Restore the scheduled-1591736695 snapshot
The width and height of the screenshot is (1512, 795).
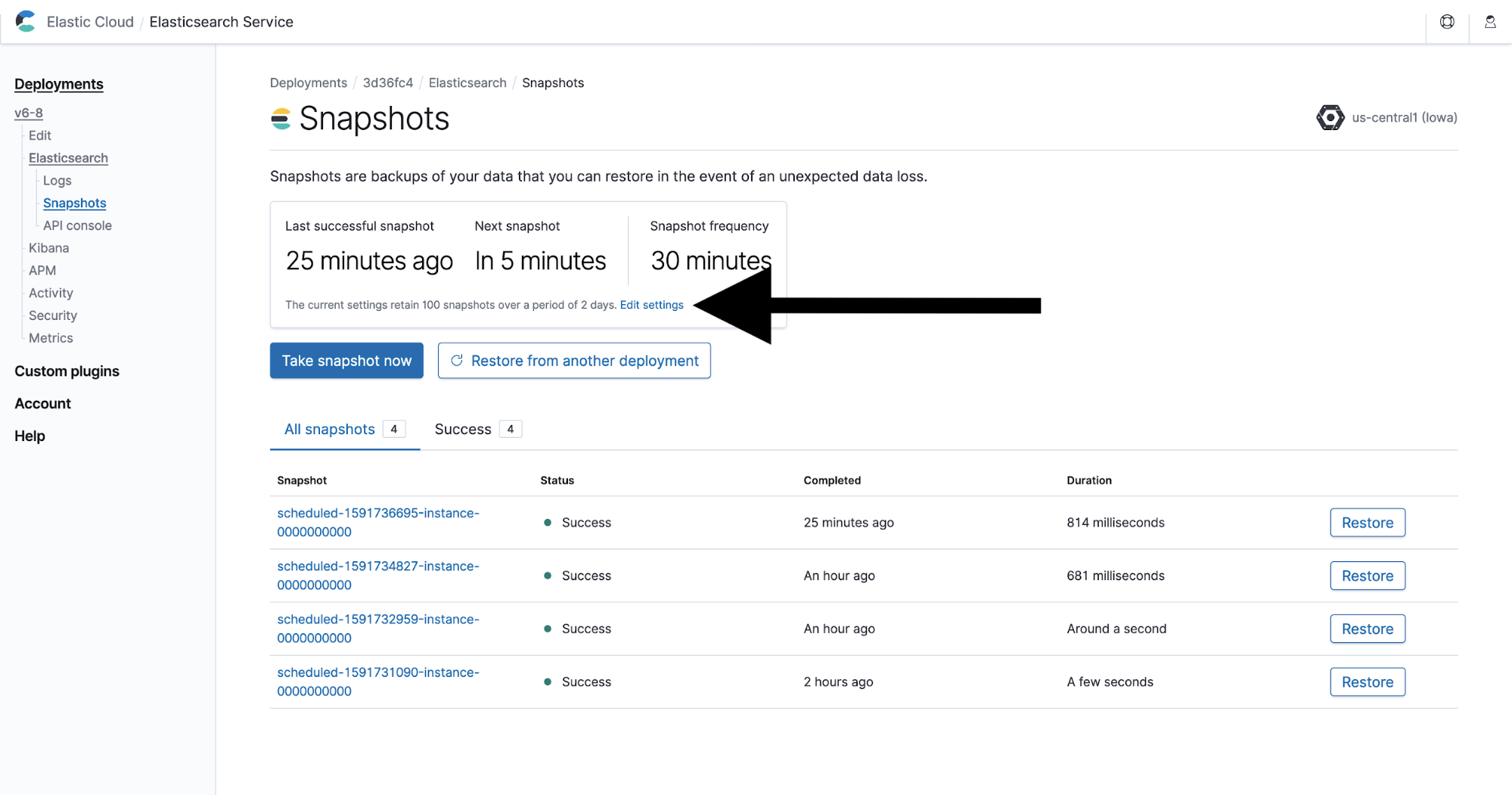1368,523
